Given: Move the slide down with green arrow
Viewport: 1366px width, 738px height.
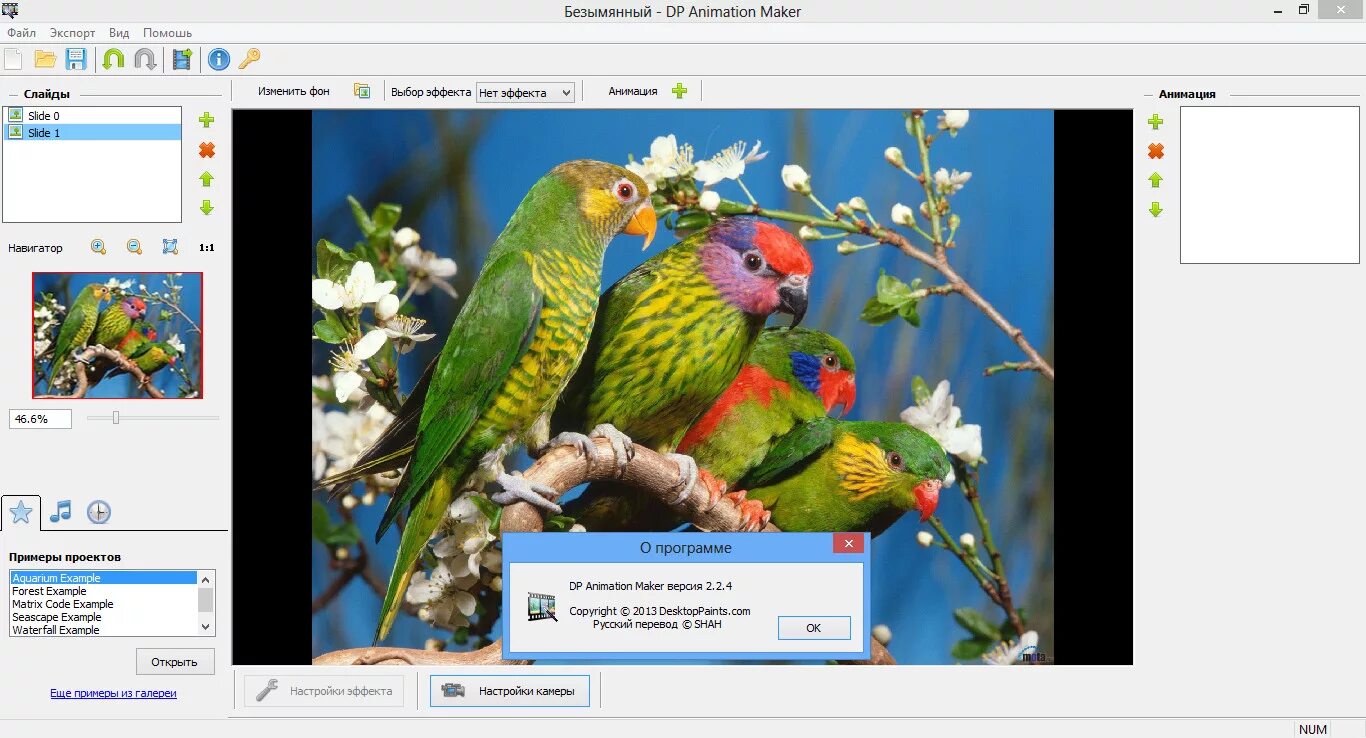Looking at the screenshot, I should 207,208.
